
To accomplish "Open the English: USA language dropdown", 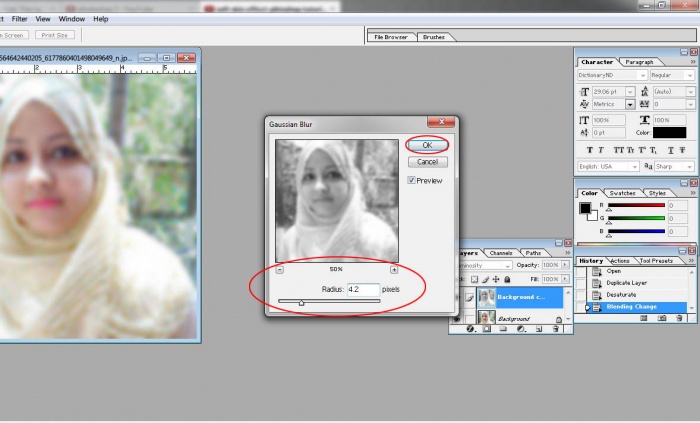I will coord(634,166).
